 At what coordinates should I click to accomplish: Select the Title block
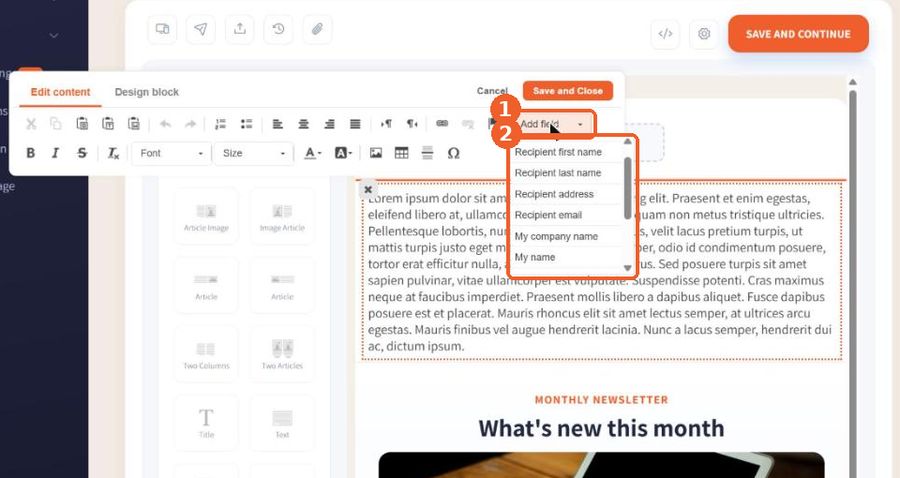pos(206,423)
